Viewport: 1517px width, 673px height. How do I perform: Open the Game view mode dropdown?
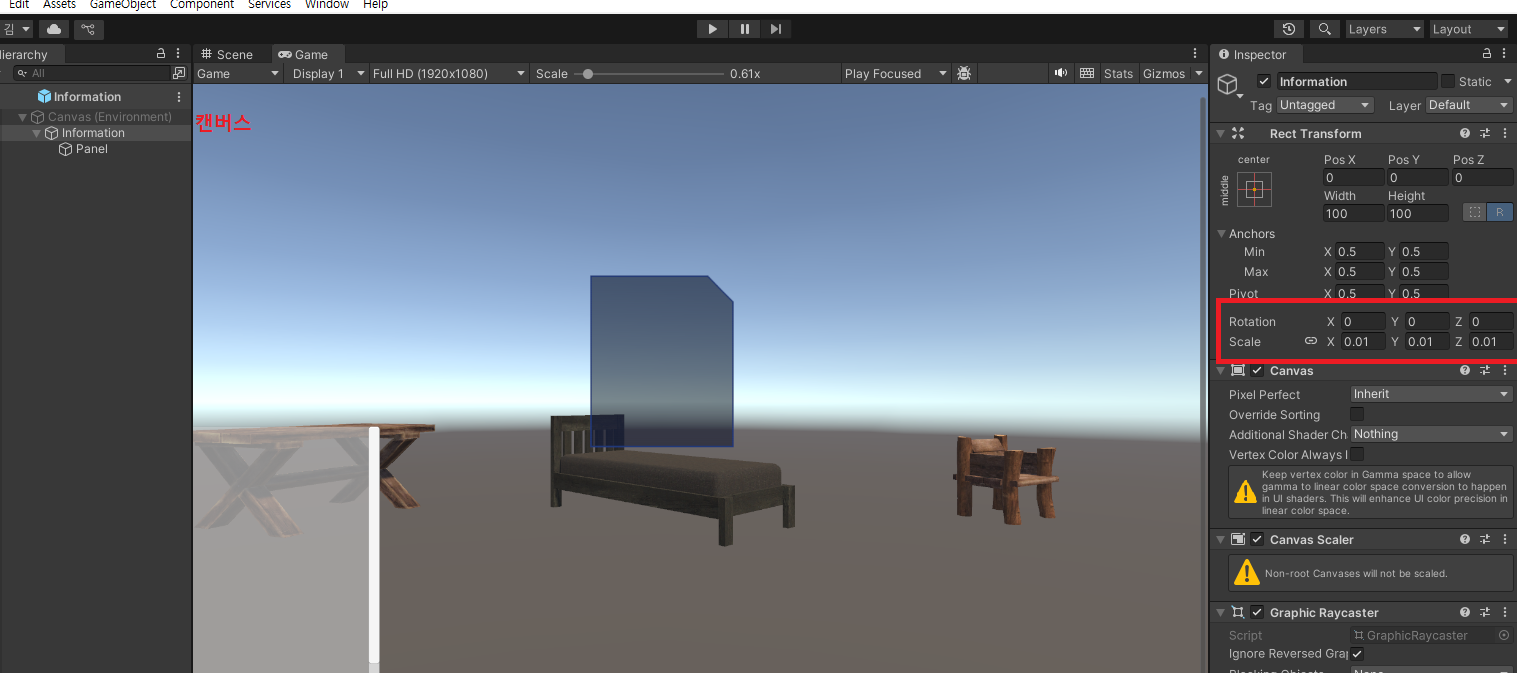tap(239, 73)
